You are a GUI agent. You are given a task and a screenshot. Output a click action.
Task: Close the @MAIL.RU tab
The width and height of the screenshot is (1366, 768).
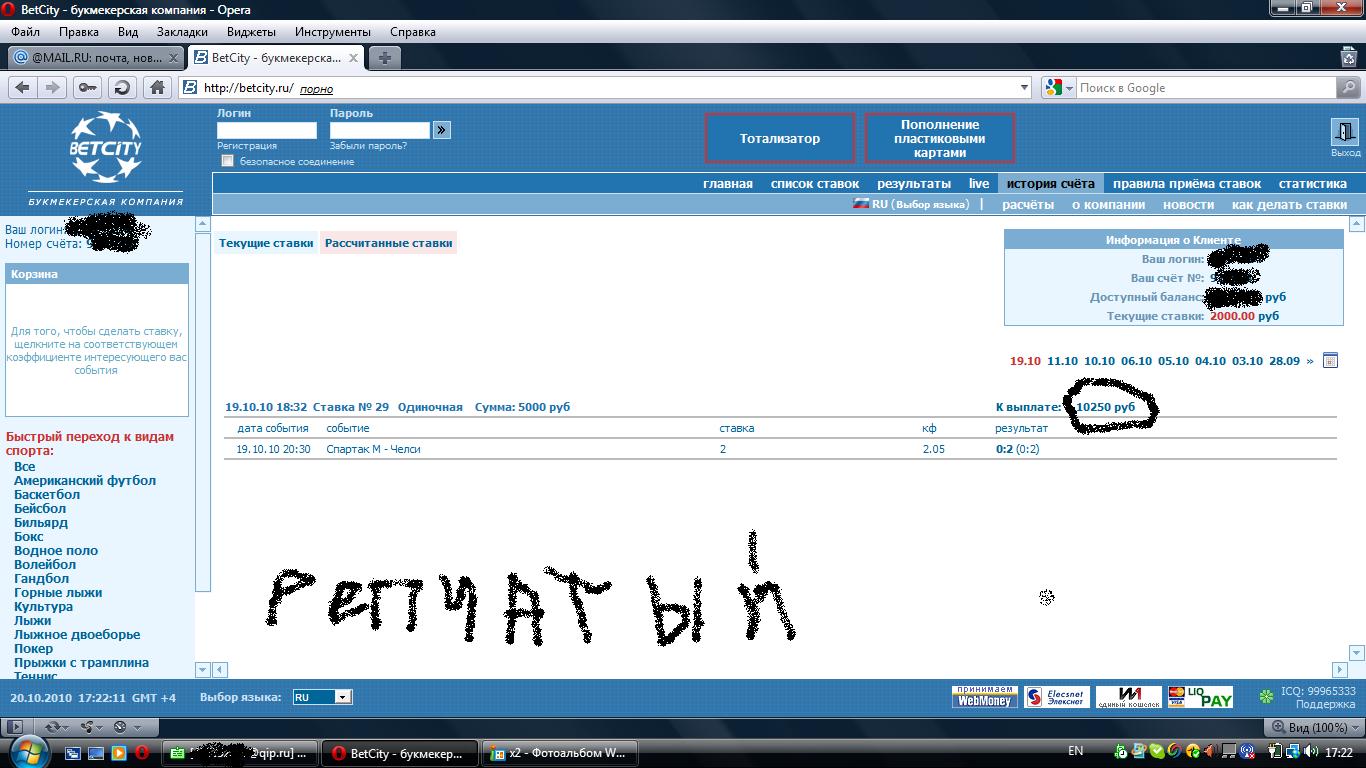[173, 58]
